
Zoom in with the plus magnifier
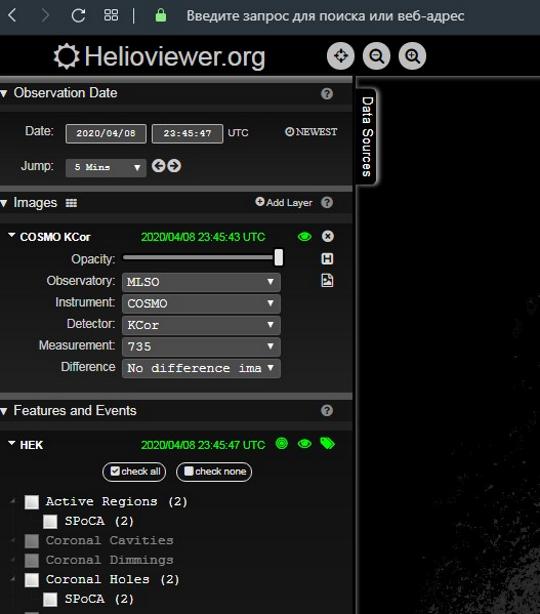coord(412,56)
